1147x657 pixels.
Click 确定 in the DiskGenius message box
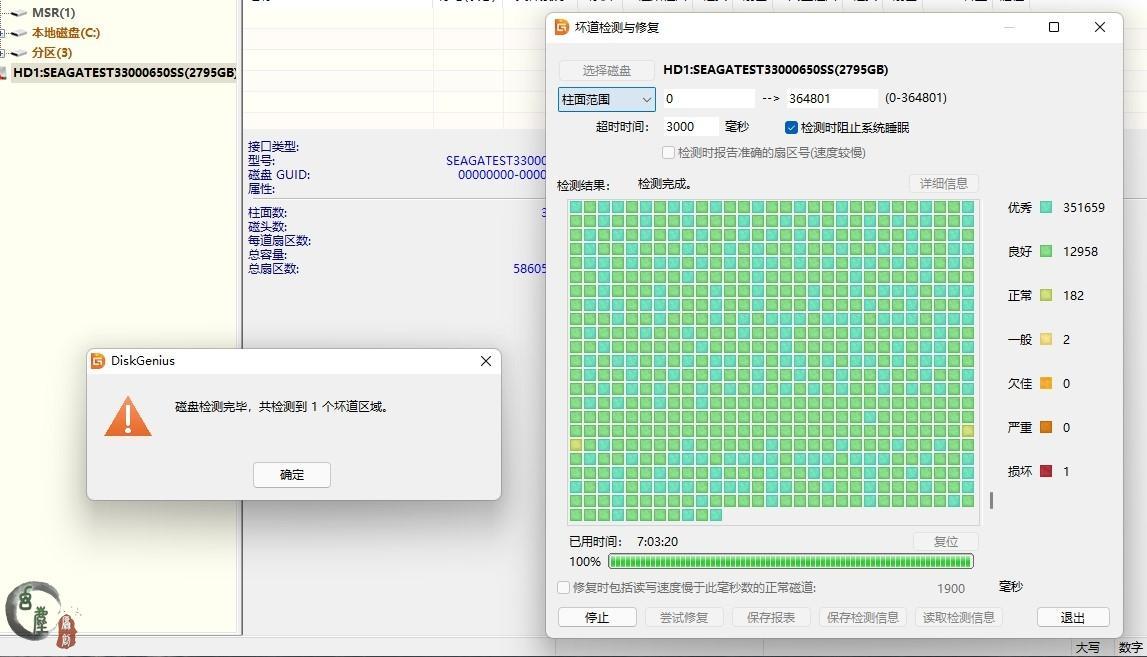292,475
